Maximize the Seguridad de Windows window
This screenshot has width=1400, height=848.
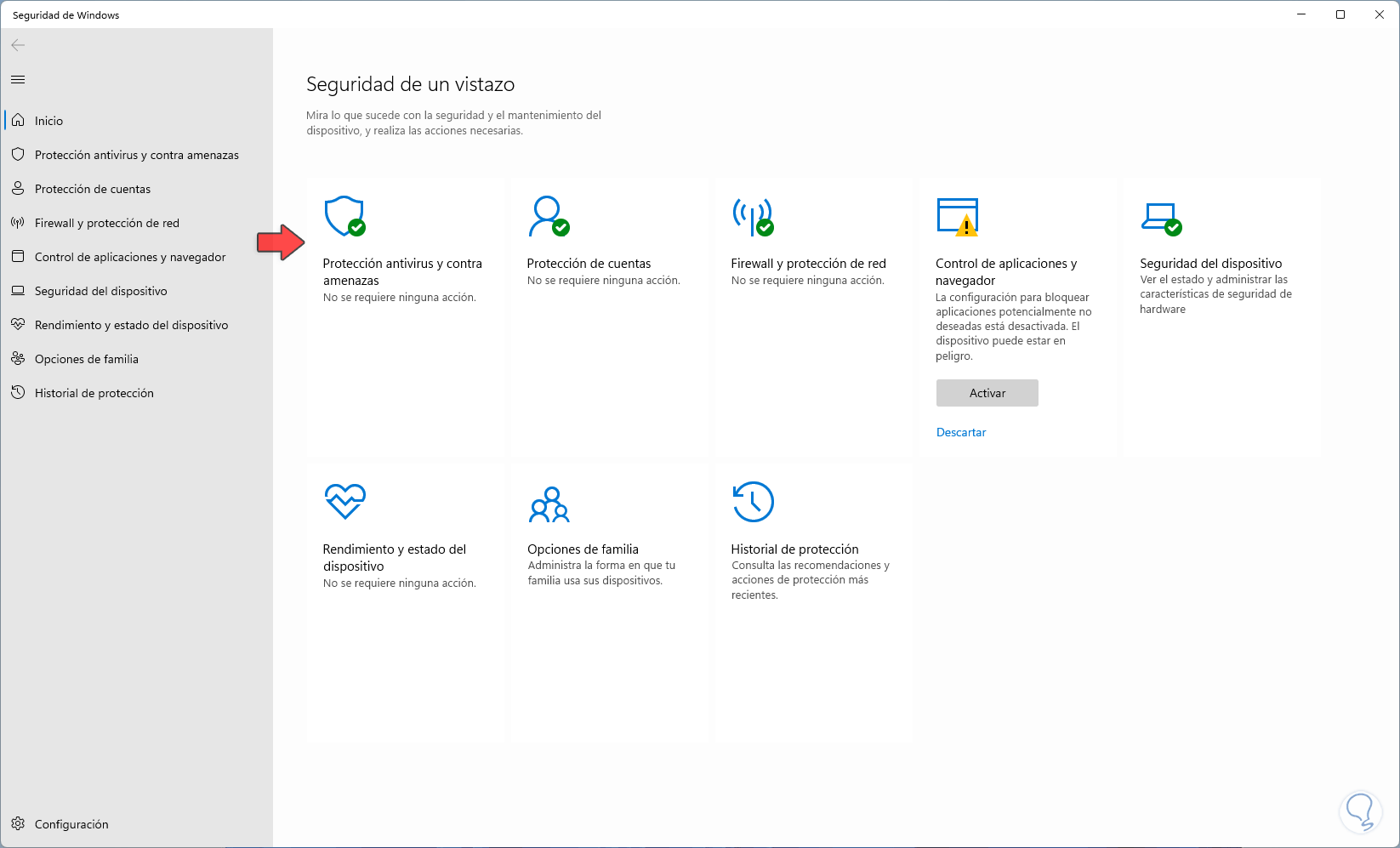(1340, 14)
